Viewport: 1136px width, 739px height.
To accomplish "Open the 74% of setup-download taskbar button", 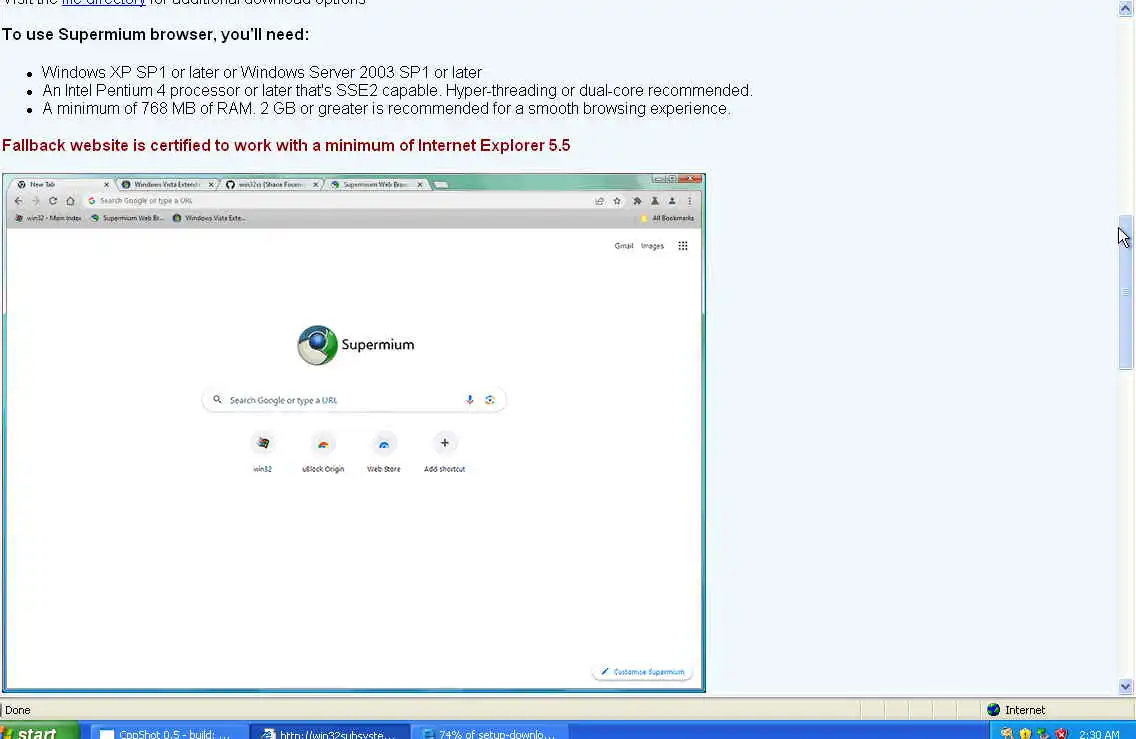I will (x=490, y=732).
